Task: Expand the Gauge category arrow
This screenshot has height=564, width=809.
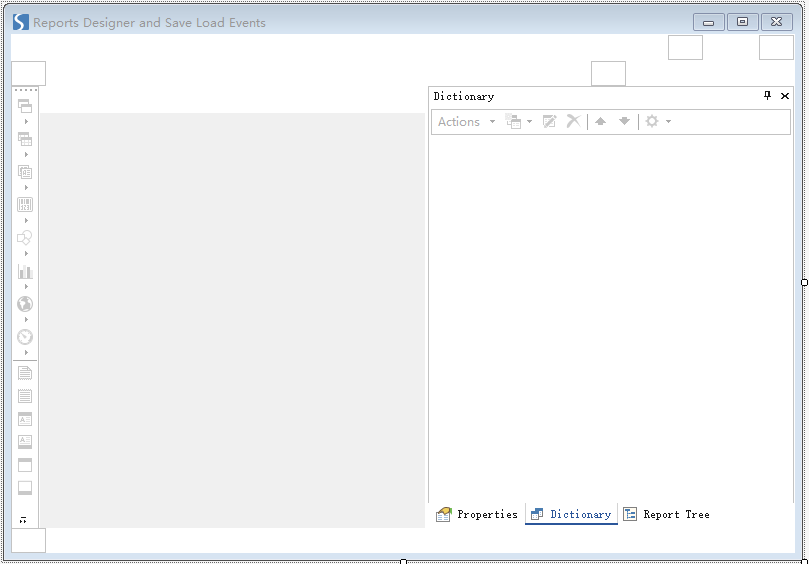Action: 26,353
